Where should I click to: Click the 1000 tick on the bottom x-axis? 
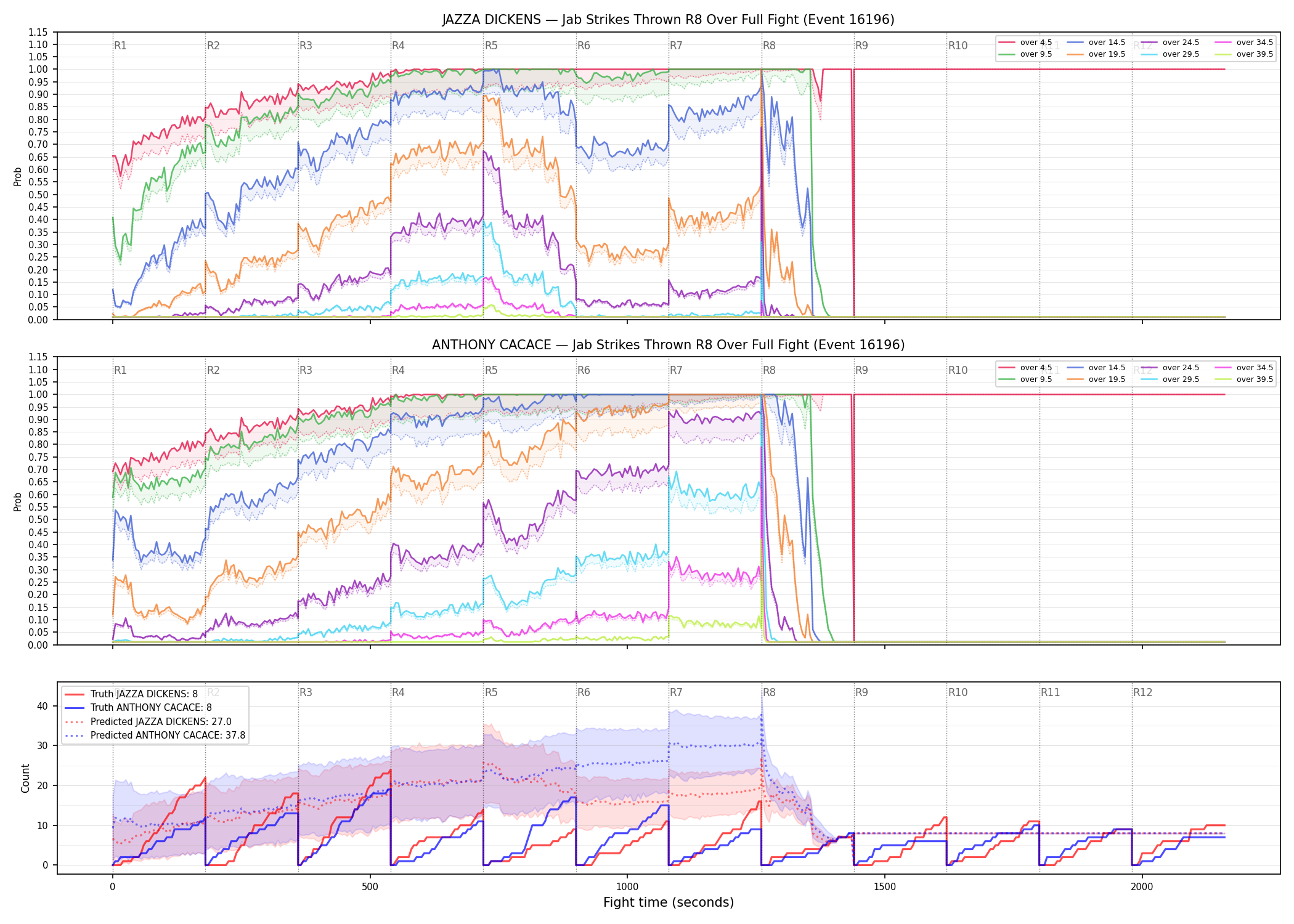(627, 886)
